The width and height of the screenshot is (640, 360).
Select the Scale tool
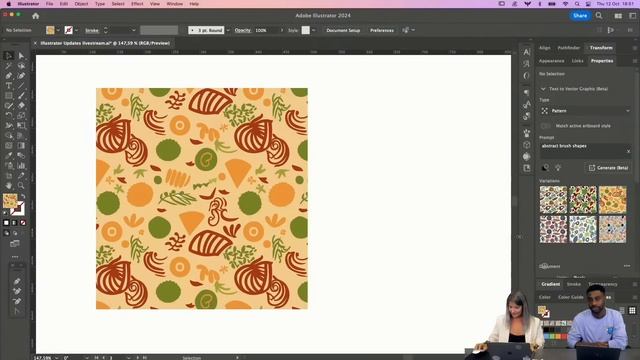21,116
